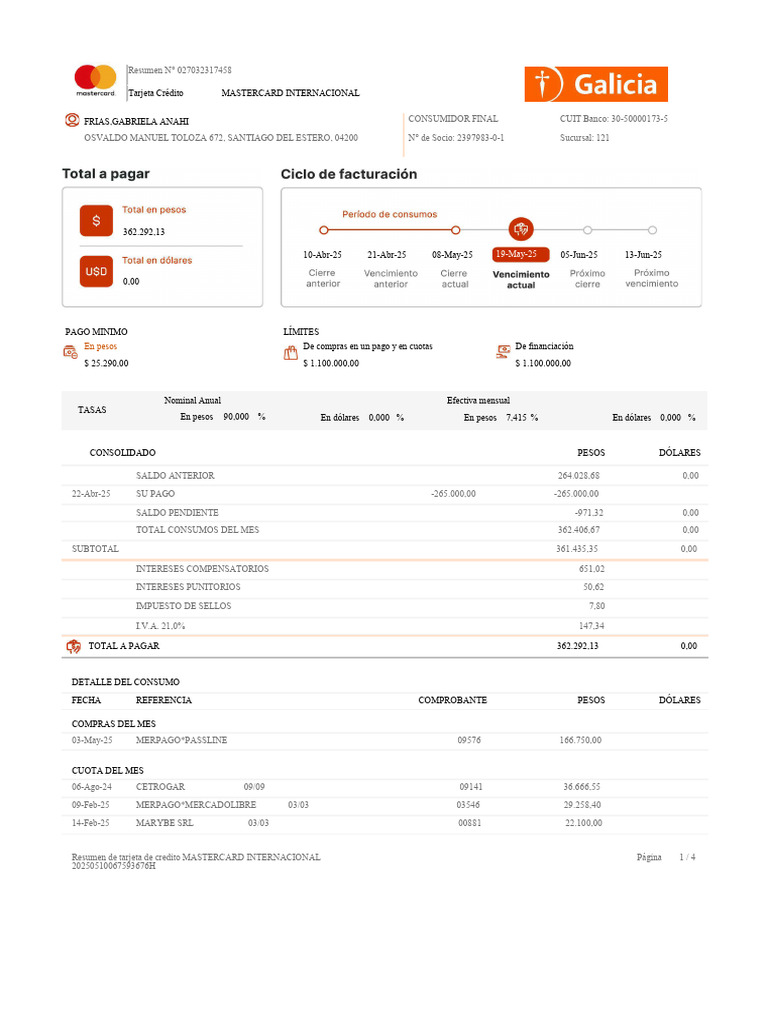Click the SU PAGO row label

155,494
